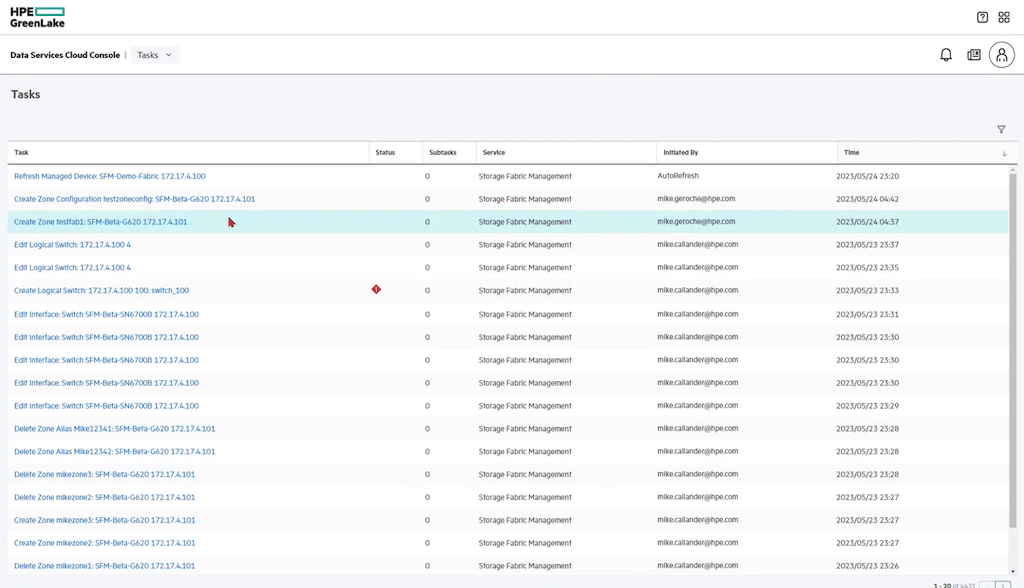Click time cell 2023/05/24 04:37
Screen dimensions: 1024x588
click(867, 222)
